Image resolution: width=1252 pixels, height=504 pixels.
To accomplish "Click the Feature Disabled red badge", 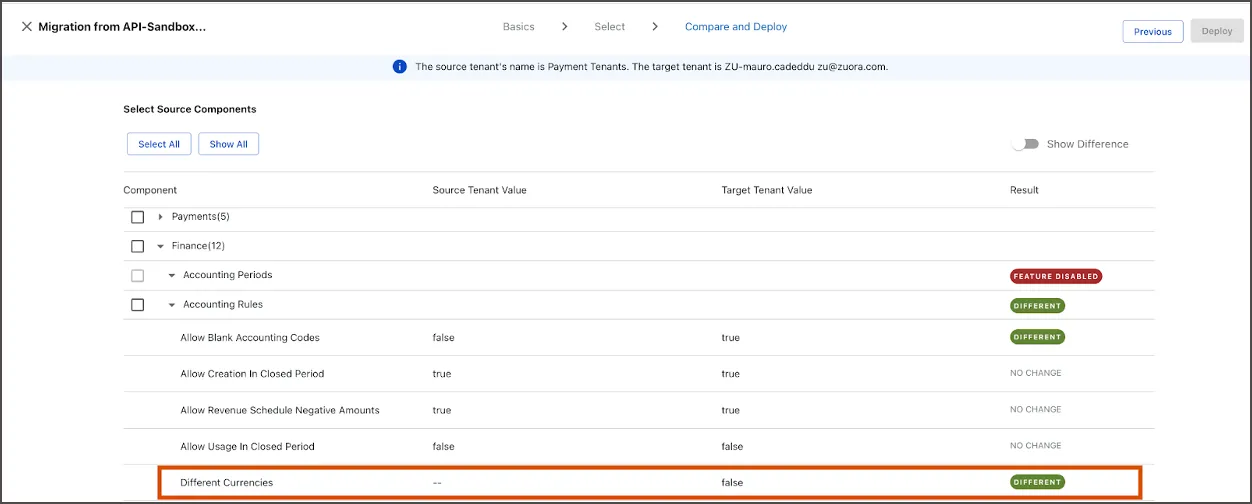I will (1056, 276).
